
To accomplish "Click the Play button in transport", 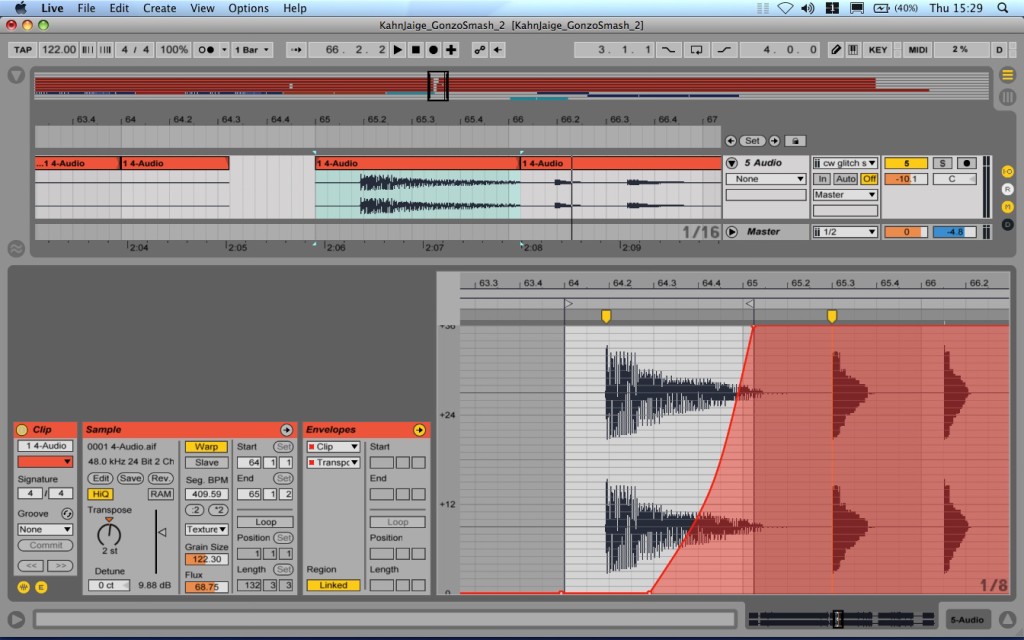I will (x=398, y=49).
